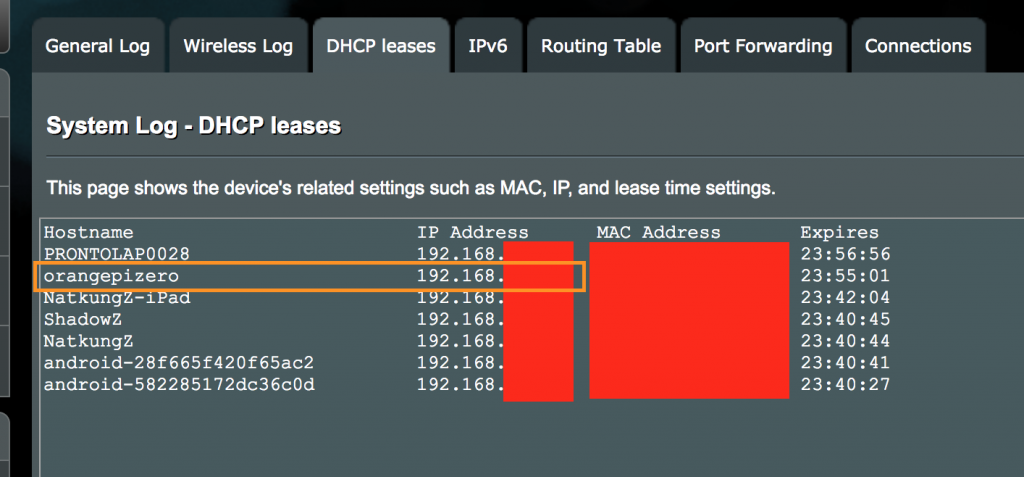Screen dimensions: 1024x477
Task: Switch to the General Log tab
Action: click(97, 46)
